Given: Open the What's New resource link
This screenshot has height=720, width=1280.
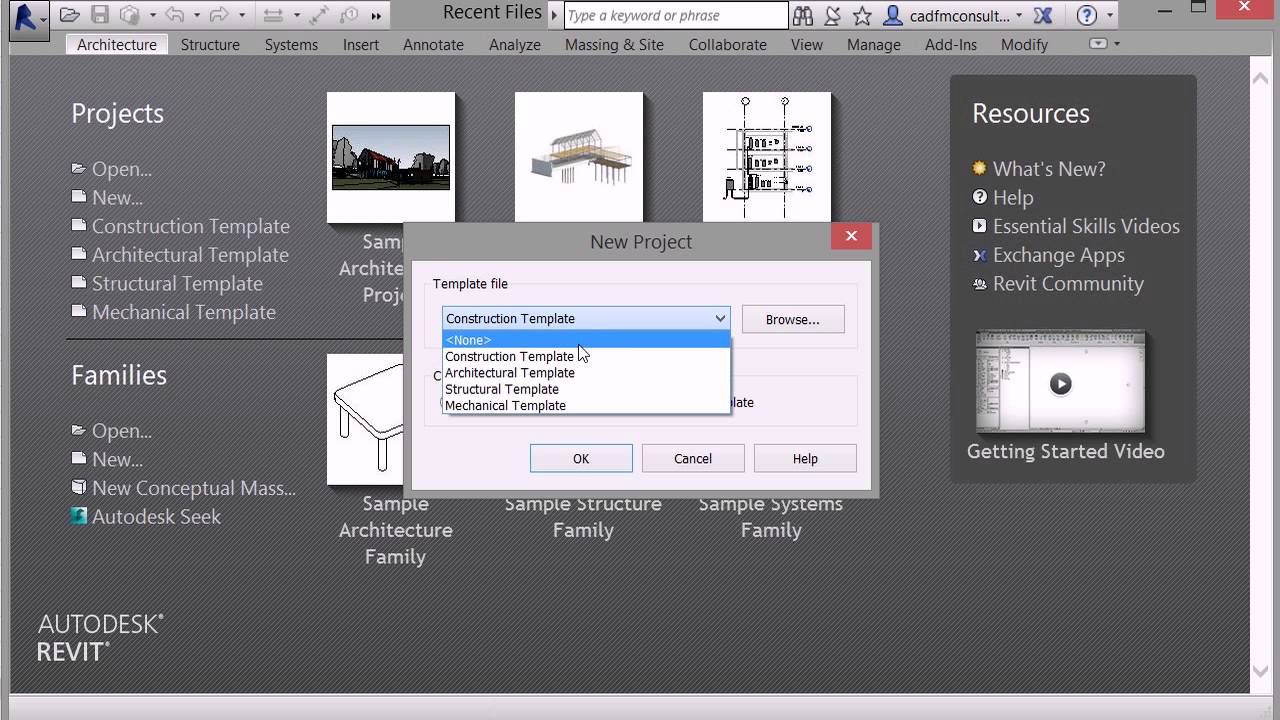Looking at the screenshot, I should click(1049, 169).
